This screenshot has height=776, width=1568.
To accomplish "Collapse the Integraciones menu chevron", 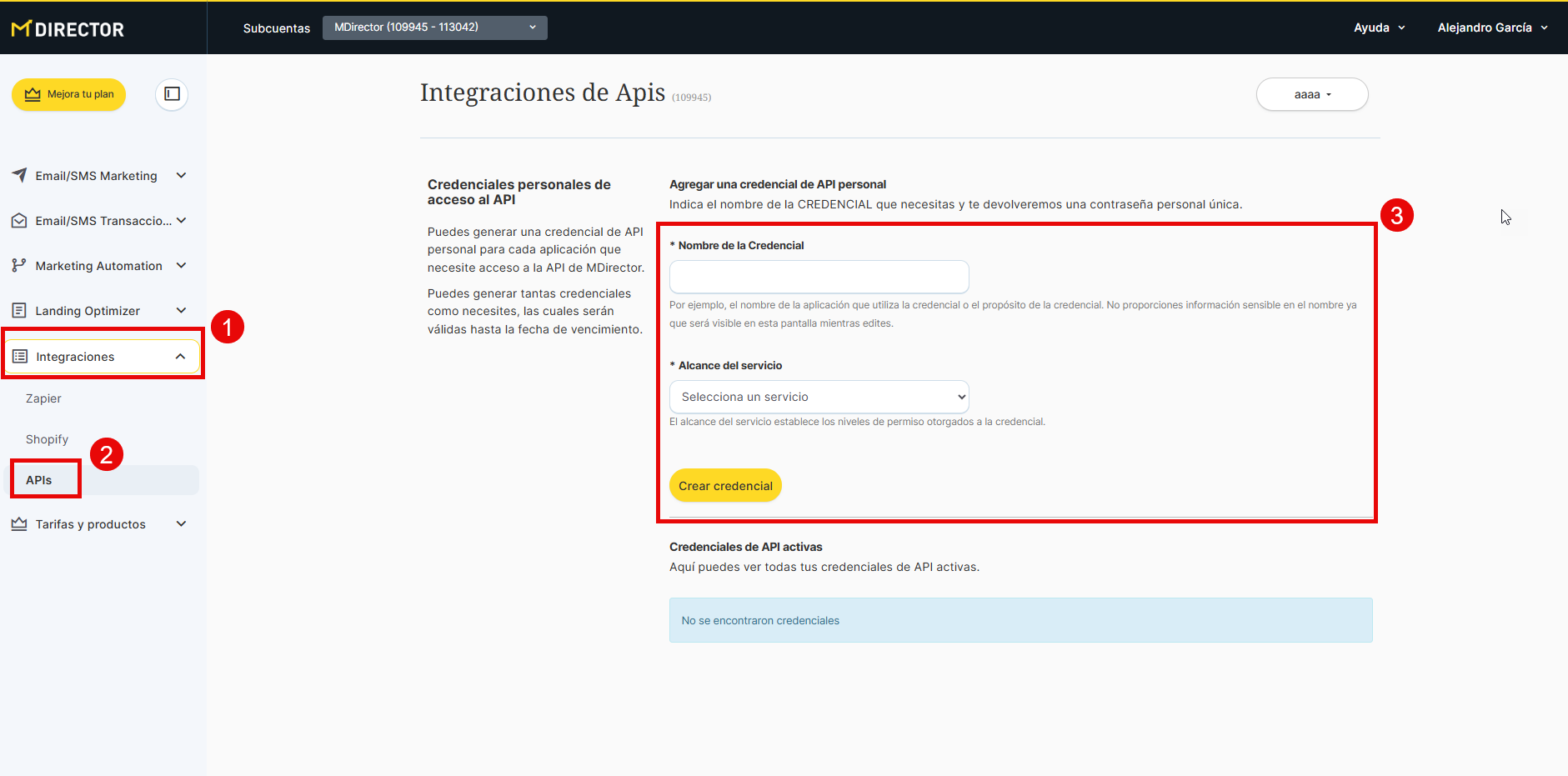I will tap(180, 357).
